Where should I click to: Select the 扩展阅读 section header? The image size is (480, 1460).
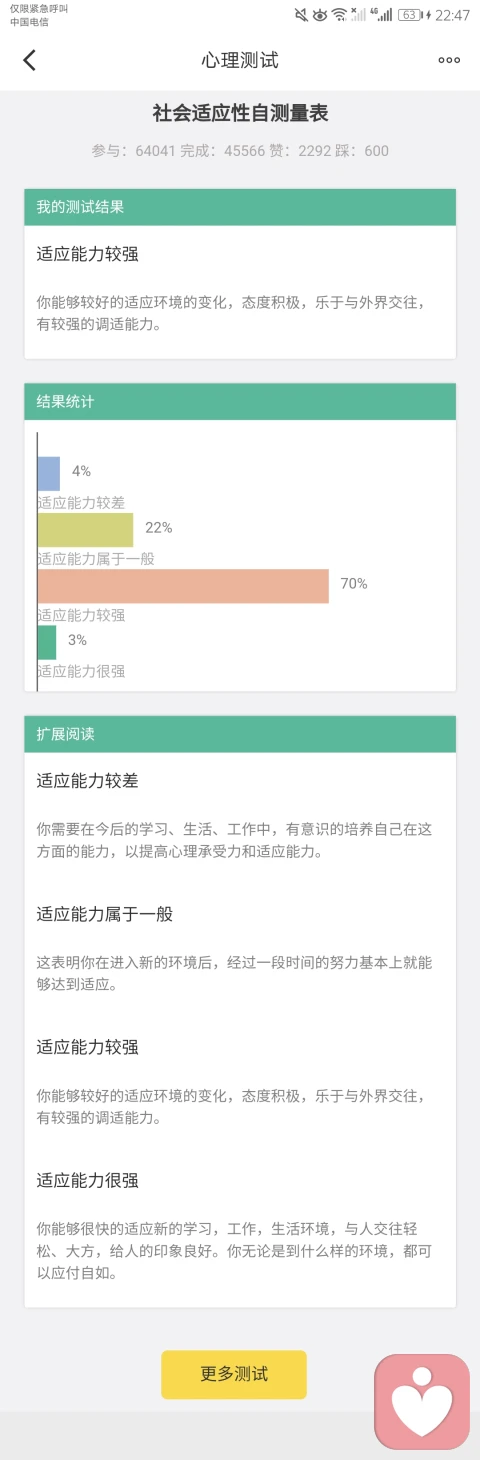(x=240, y=733)
